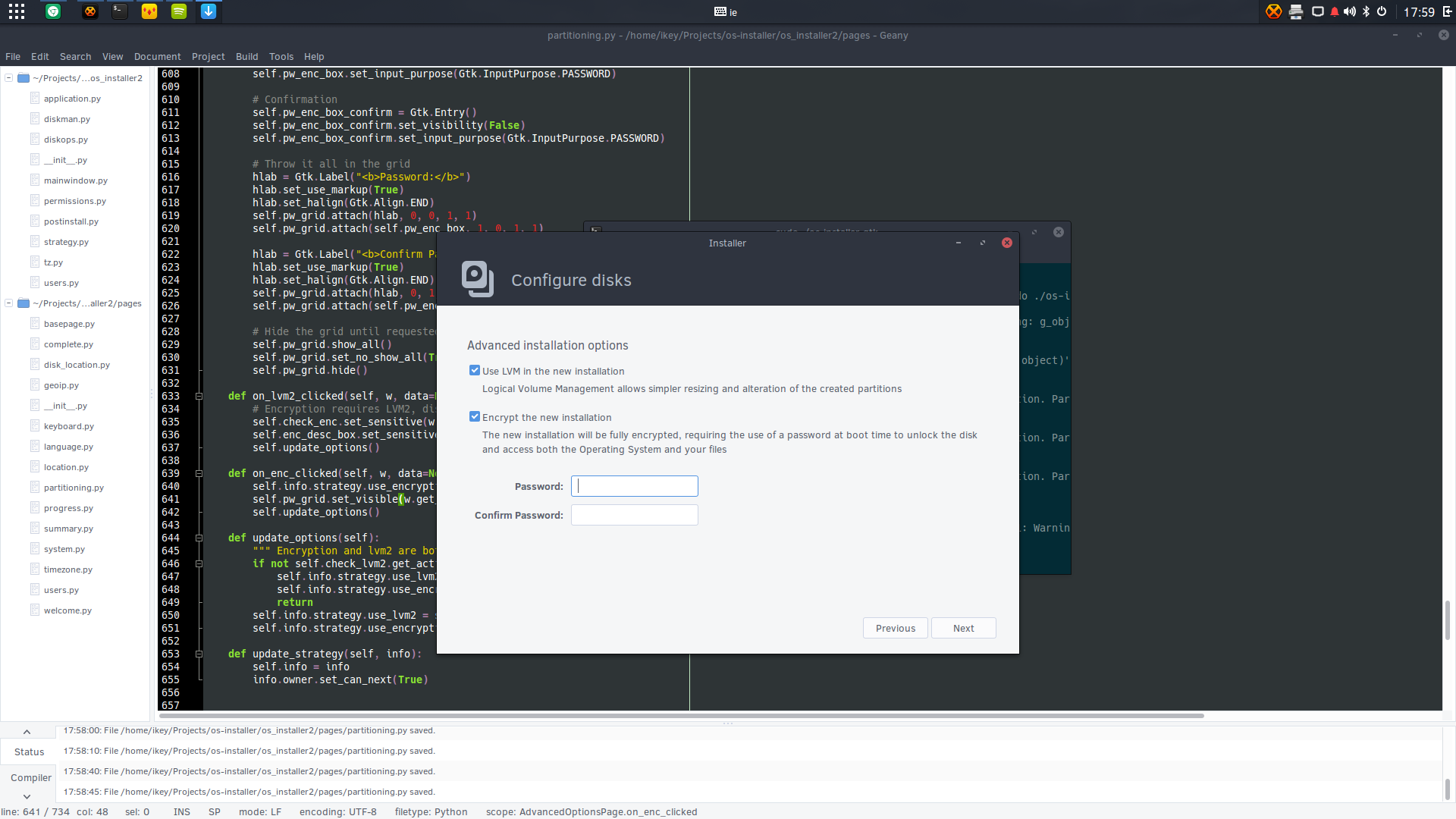Open strategy.py in the sidebar
This screenshot has height=819, width=1456.
pos(66,242)
